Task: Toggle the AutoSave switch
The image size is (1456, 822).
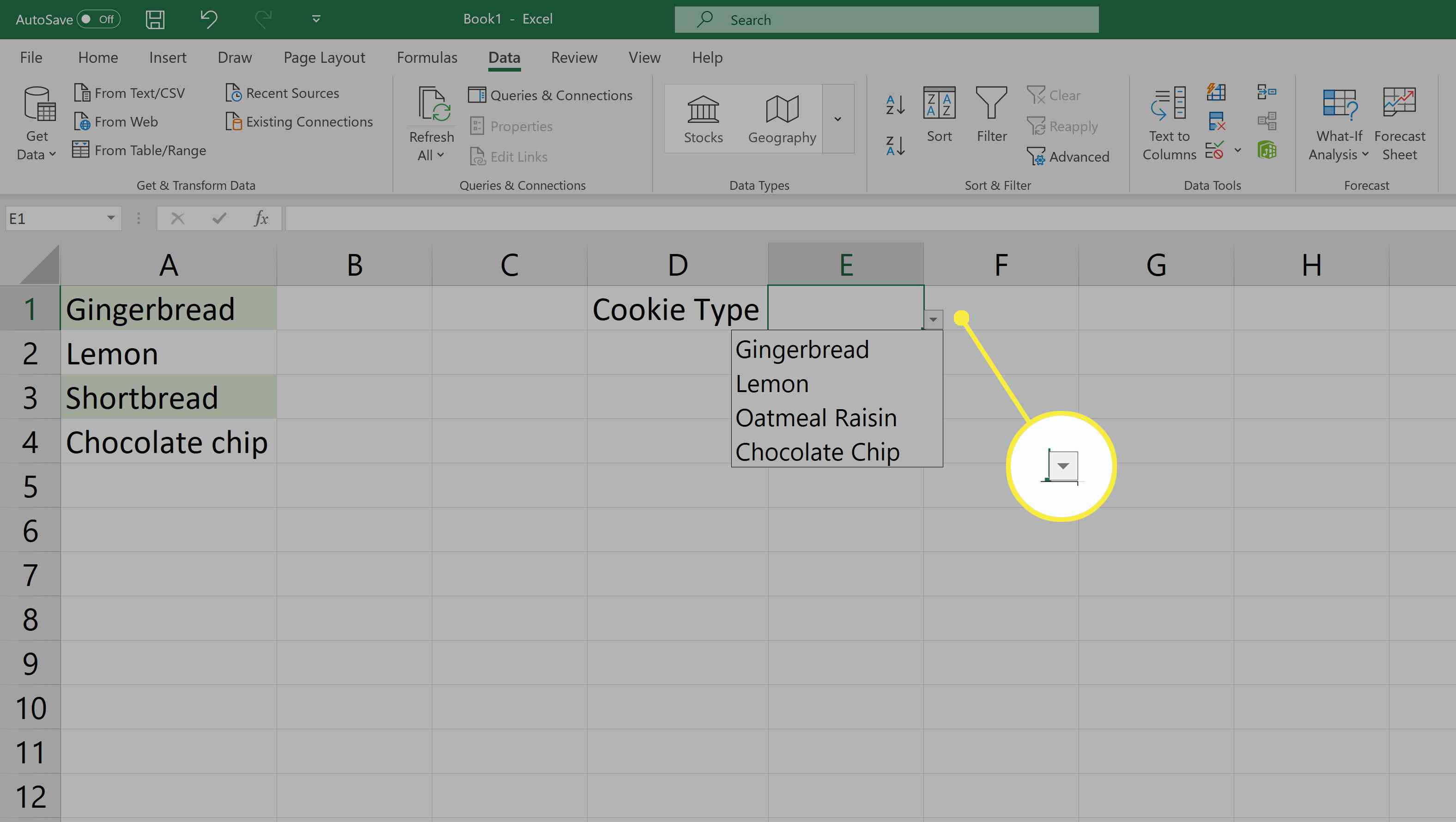Action: click(99, 19)
